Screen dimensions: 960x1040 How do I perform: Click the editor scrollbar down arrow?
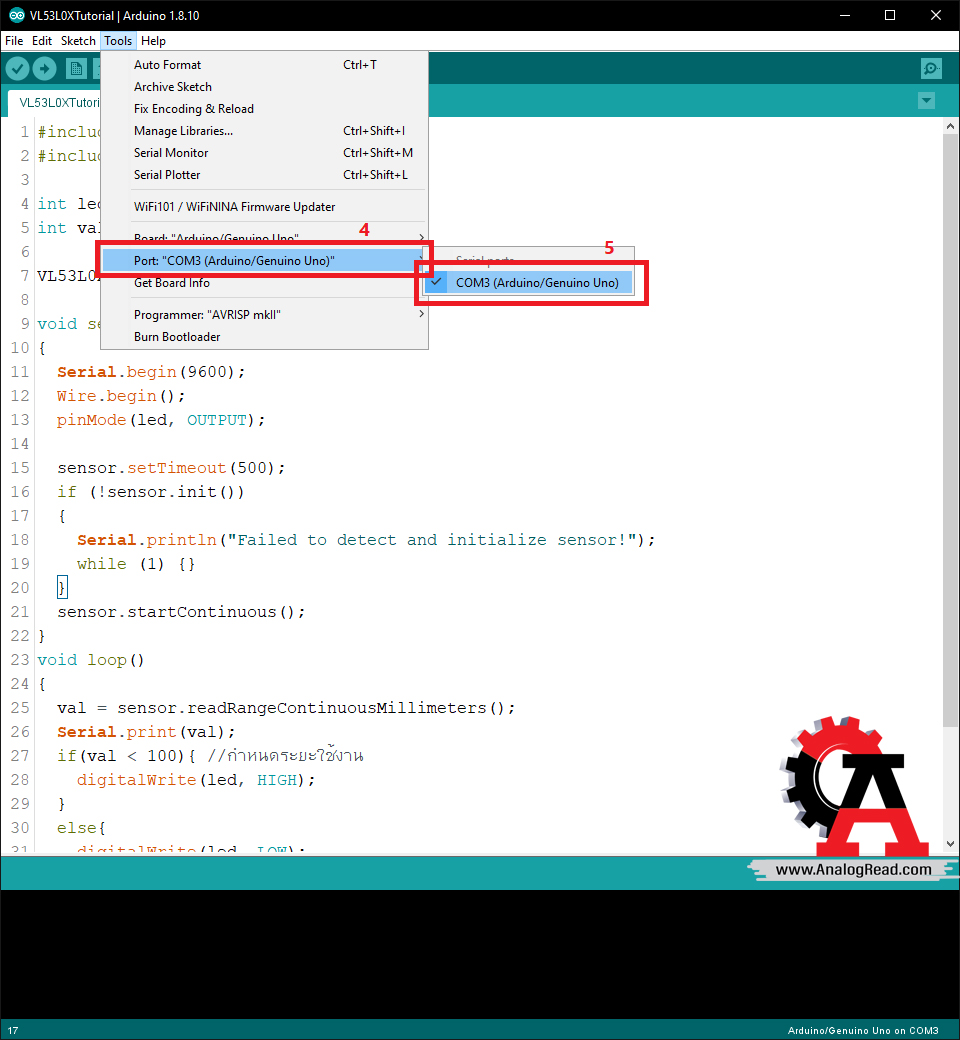[950, 844]
